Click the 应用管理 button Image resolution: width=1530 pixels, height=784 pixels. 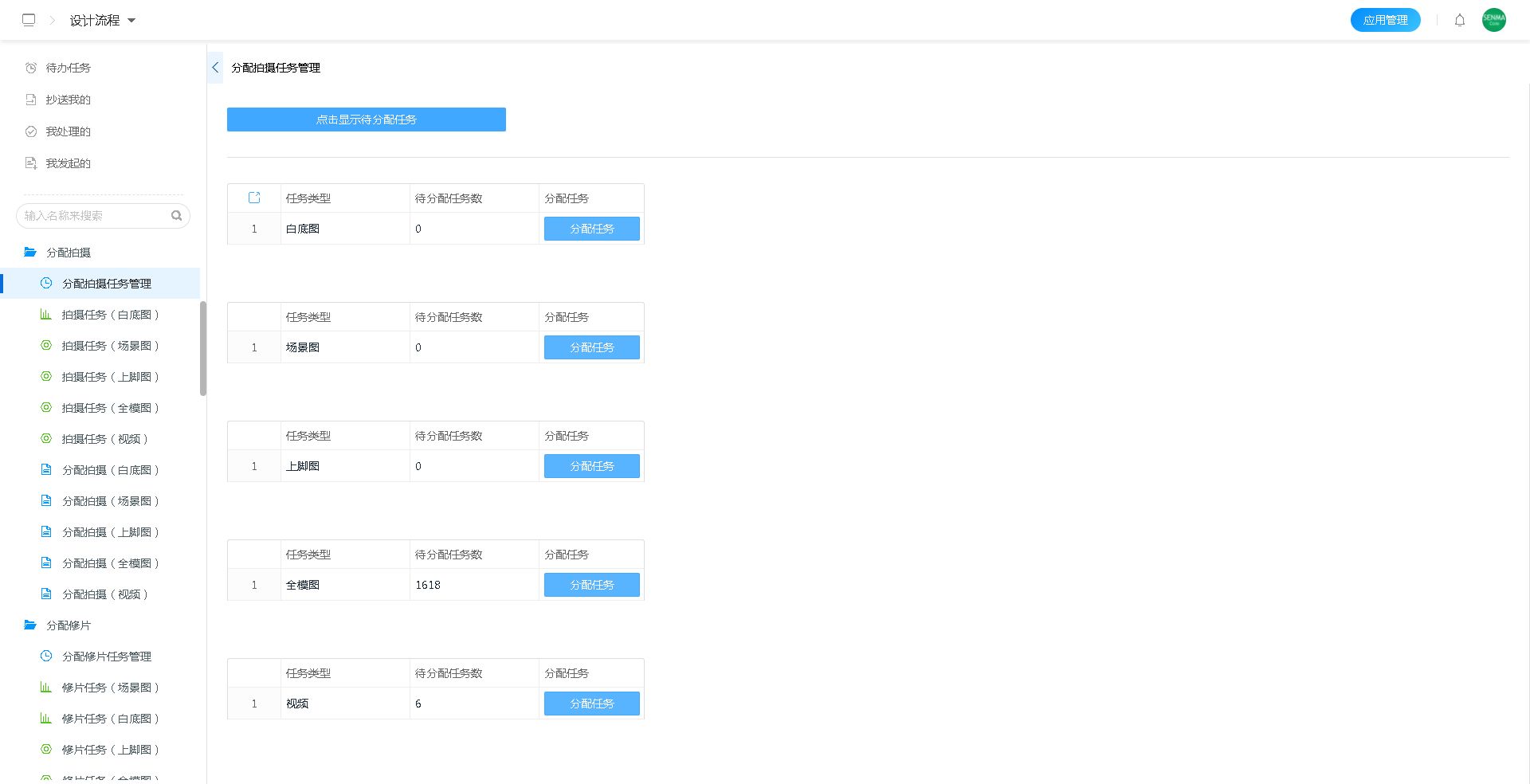click(1385, 20)
